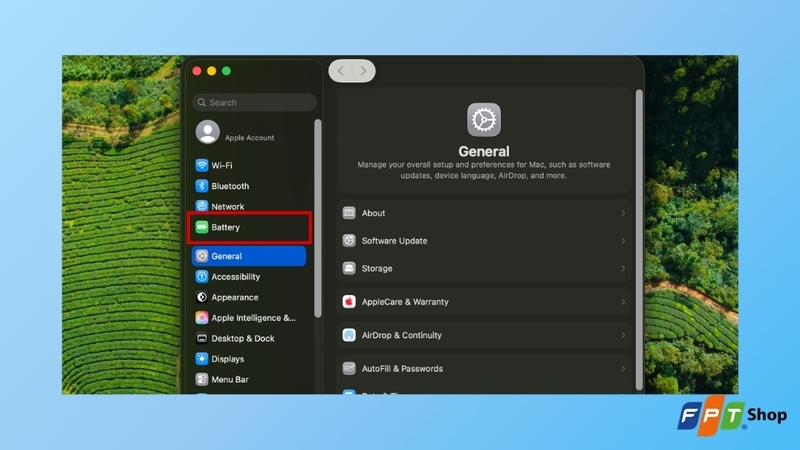800x450 pixels.
Task: Click the Apple Intelligence &... label
Action: (x=254, y=317)
